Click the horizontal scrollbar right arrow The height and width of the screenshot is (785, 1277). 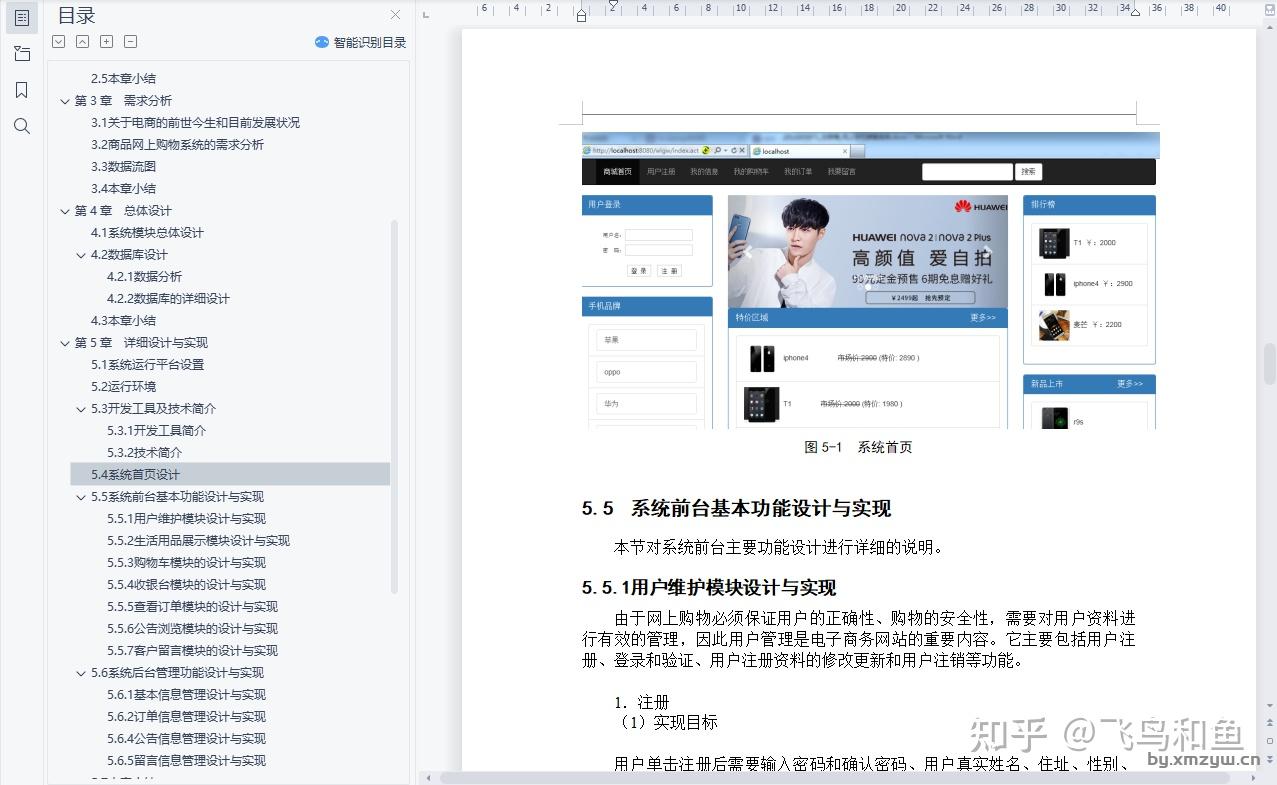(1254, 777)
